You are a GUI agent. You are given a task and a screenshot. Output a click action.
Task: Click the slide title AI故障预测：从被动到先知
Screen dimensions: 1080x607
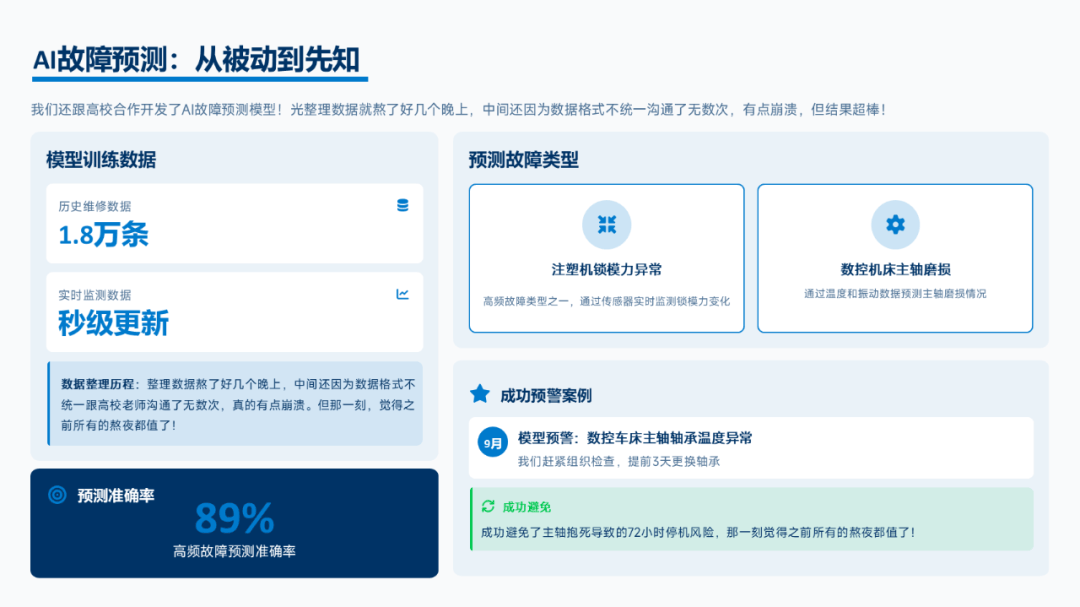196,60
